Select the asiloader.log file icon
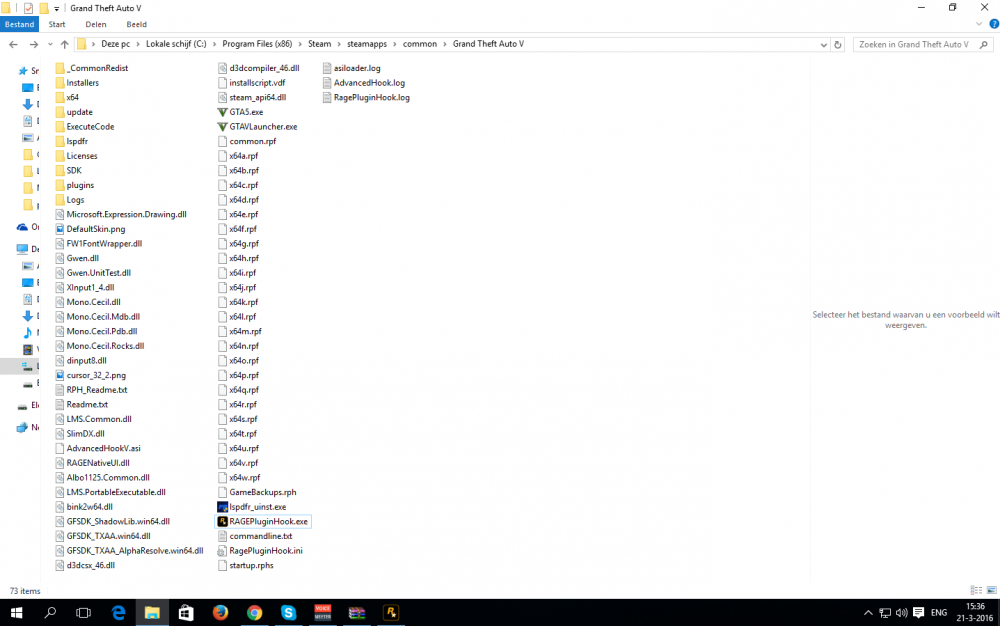Image resolution: width=1000 pixels, height=626 pixels. coord(327,68)
